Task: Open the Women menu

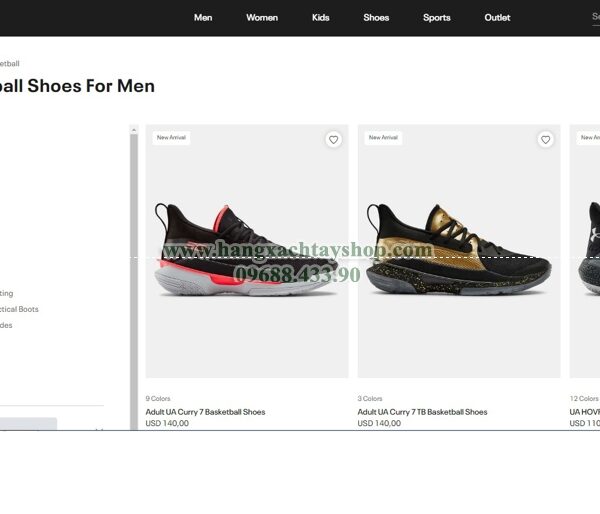Action: point(262,18)
